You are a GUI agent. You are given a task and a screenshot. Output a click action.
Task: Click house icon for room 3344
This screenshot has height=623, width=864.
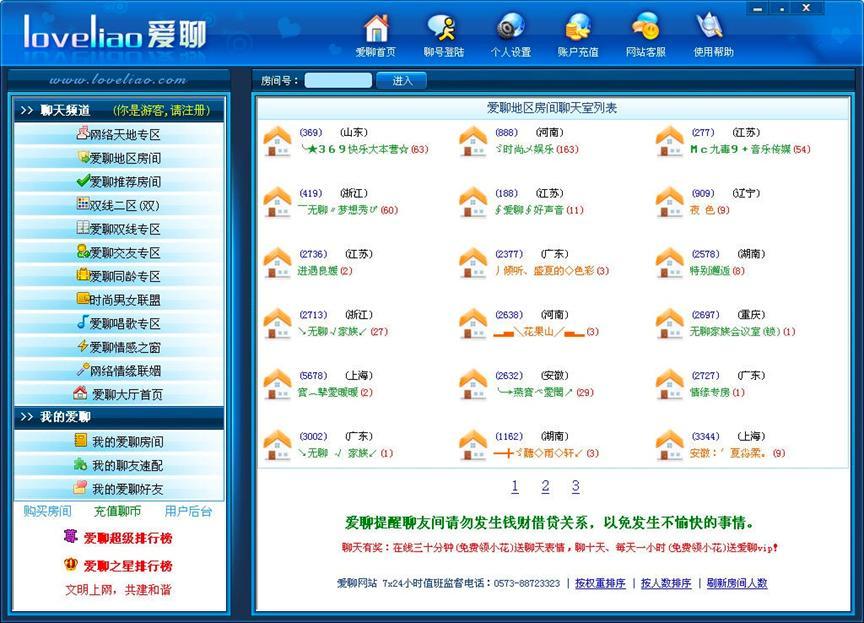click(669, 445)
